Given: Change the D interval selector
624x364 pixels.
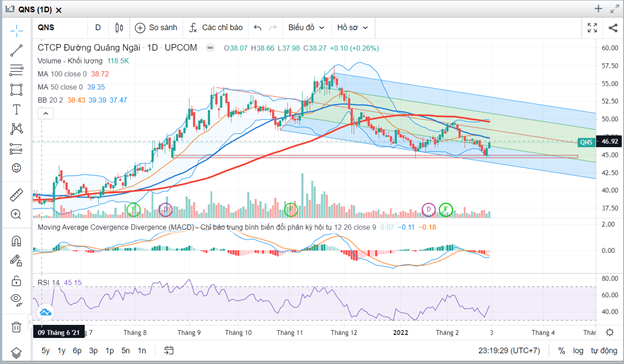Looking at the screenshot, I should [x=98, y=27].
